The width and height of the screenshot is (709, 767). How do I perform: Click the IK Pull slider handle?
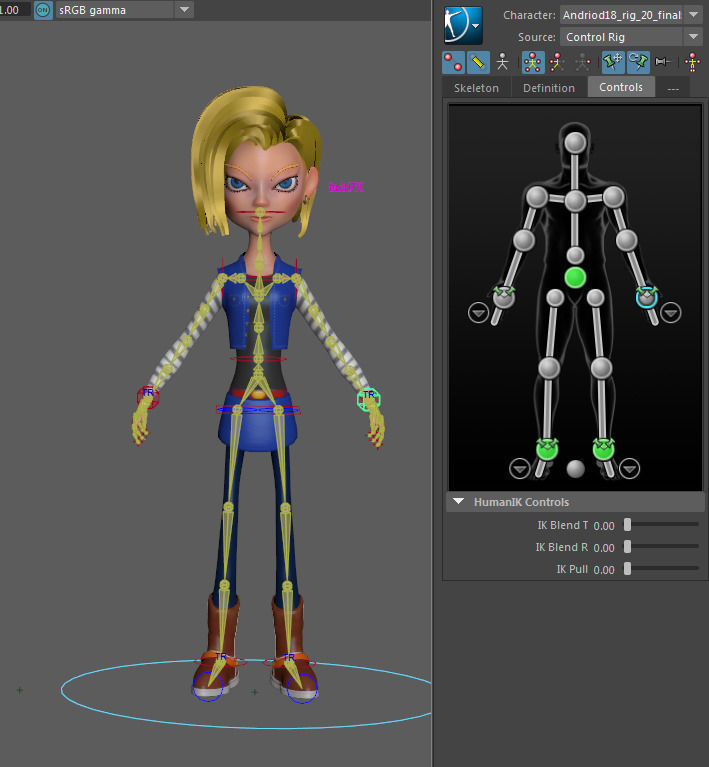click(x=627, y=568)
